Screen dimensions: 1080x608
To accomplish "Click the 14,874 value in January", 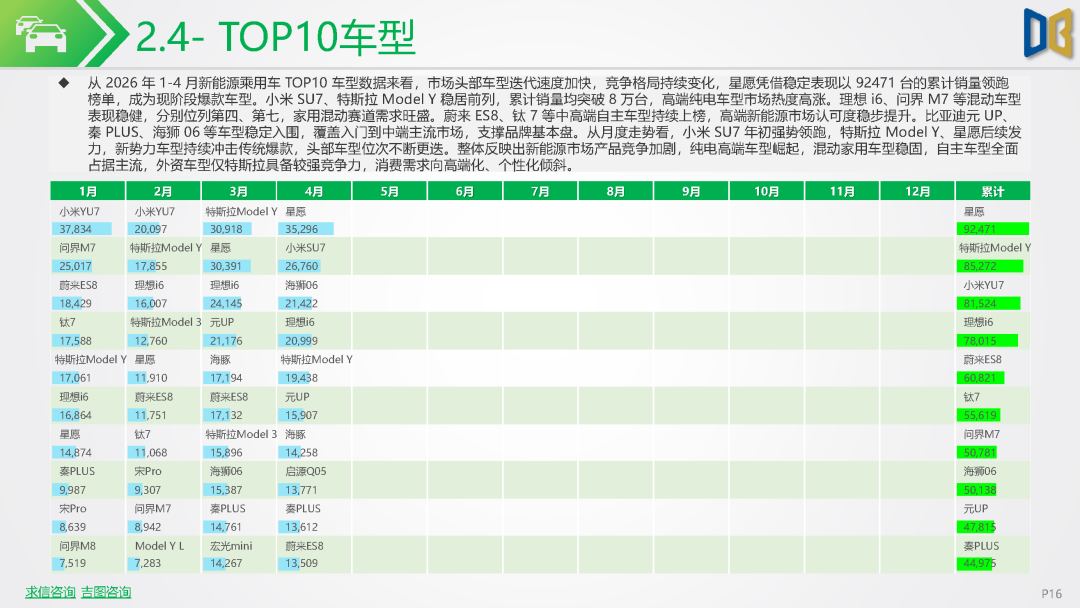I will coord(75,452).
